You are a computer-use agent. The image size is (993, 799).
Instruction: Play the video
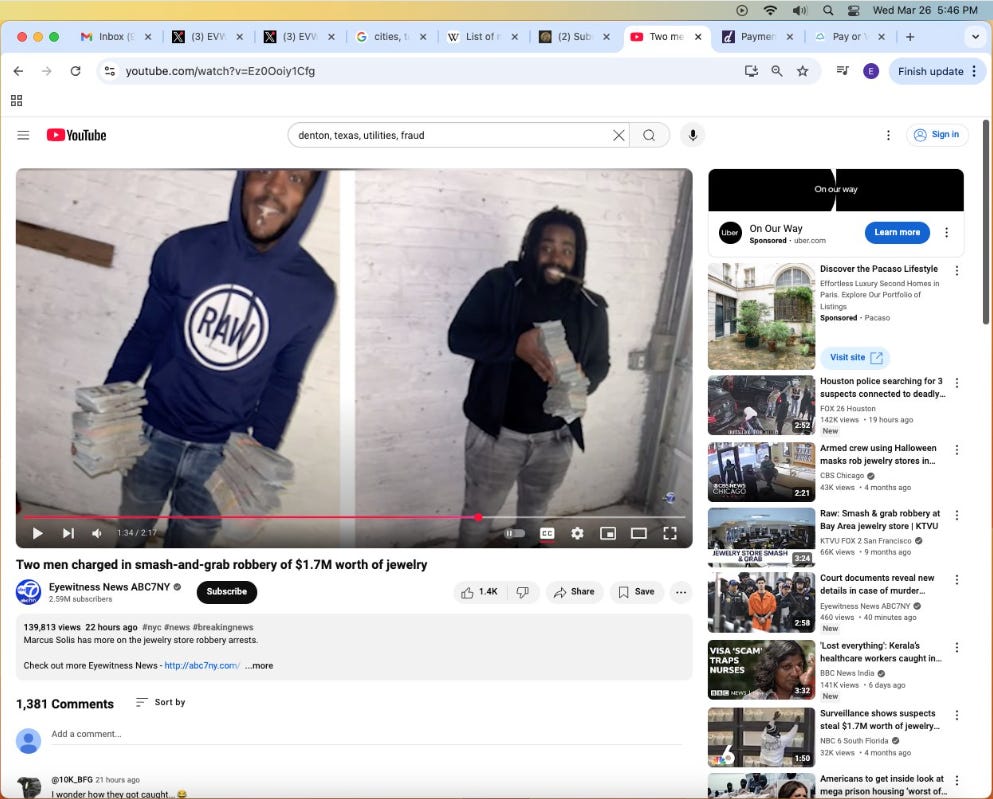point(37,534)
